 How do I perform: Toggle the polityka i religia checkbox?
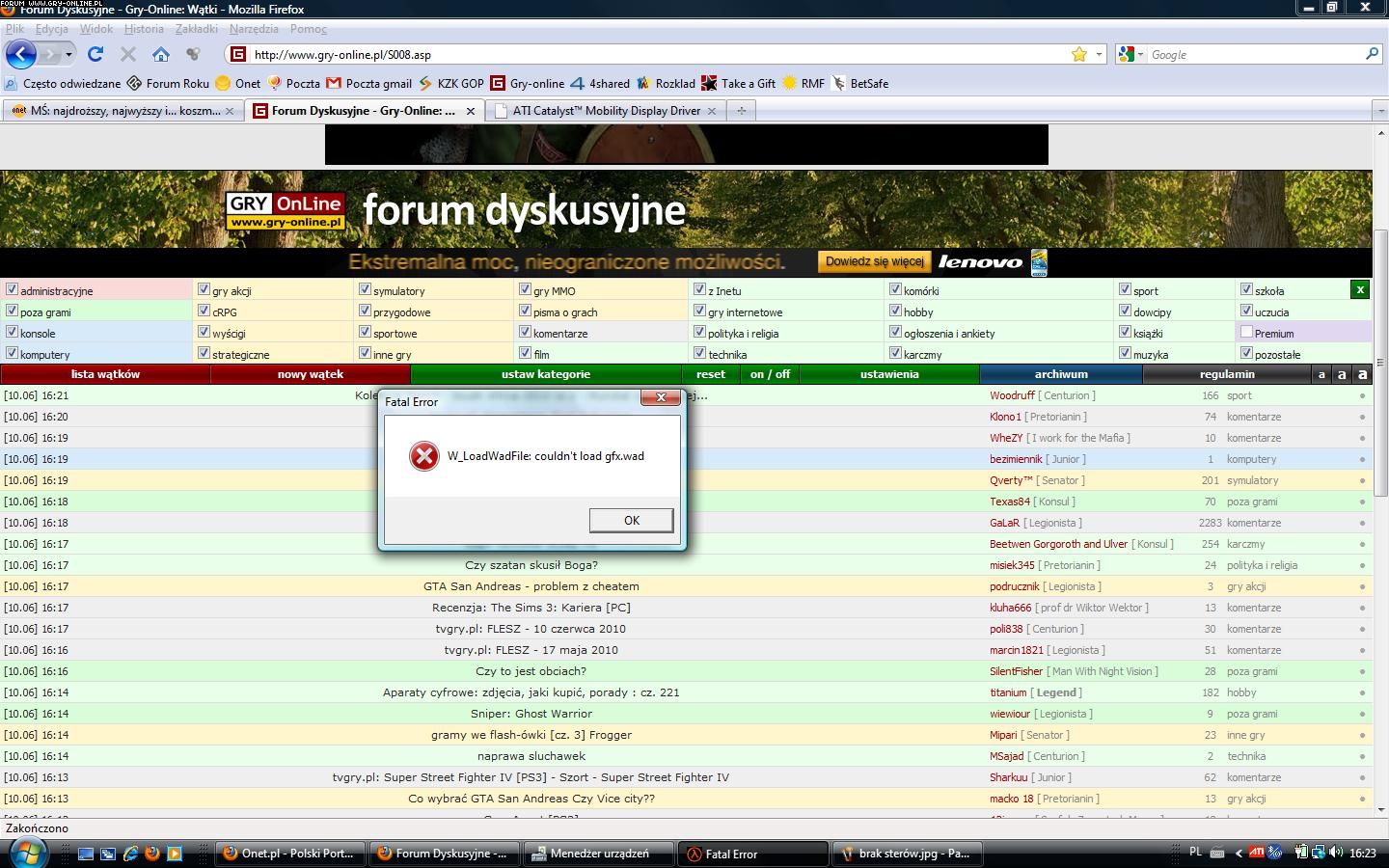[x=699, y=332]
